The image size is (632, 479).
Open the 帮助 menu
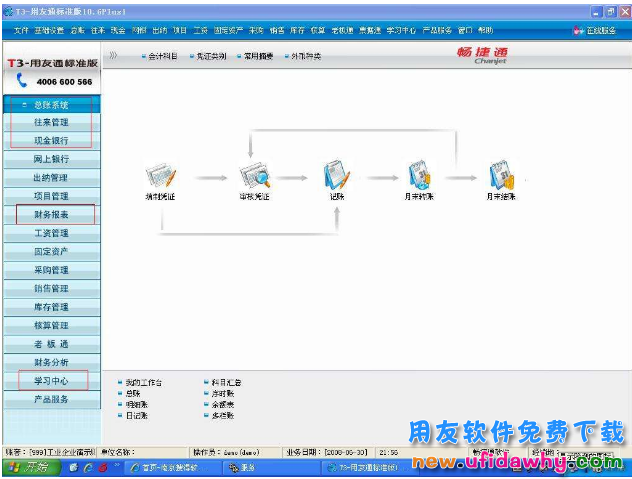coord(485,31)
